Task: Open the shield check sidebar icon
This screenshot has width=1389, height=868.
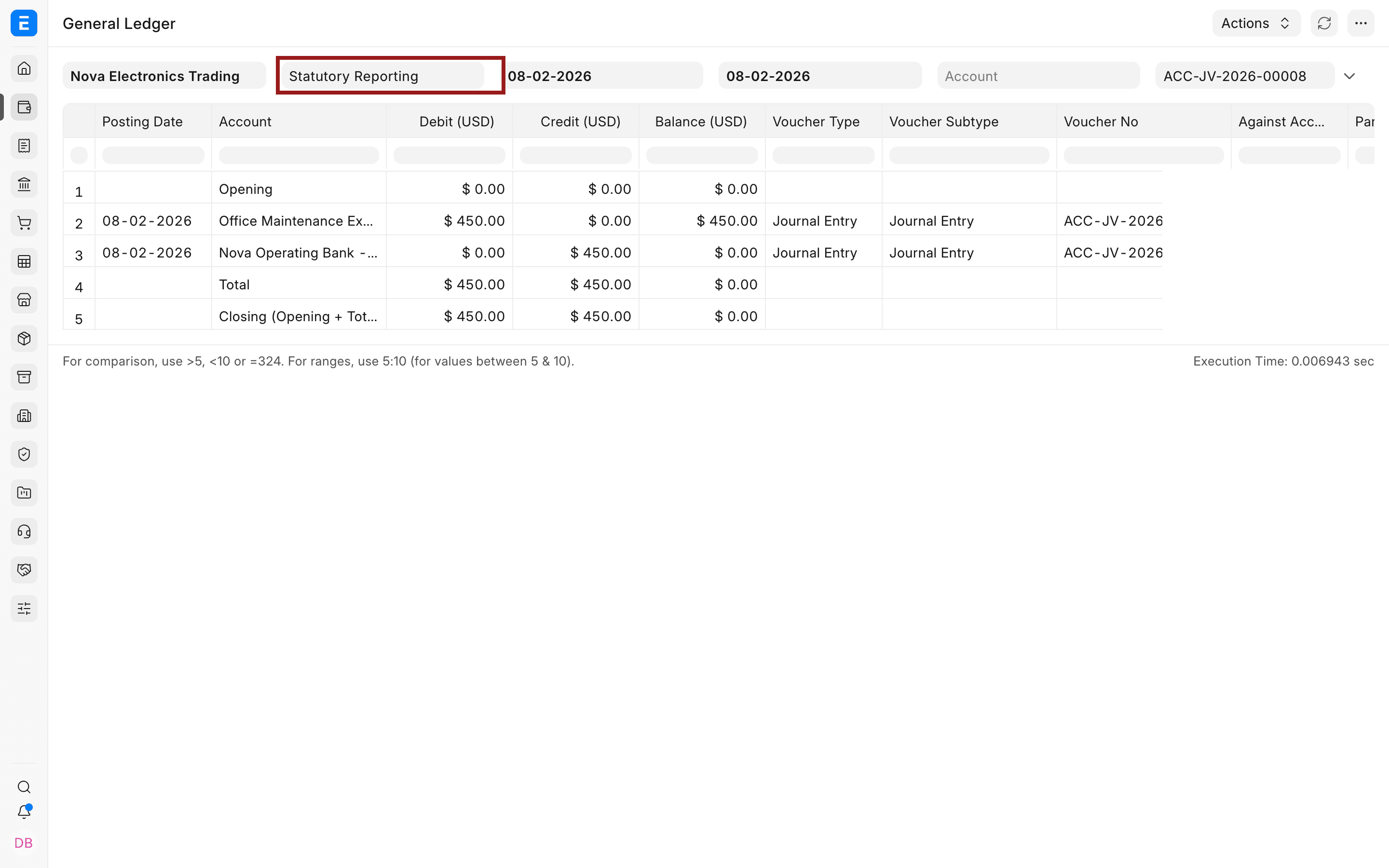Action: point(24,454)
